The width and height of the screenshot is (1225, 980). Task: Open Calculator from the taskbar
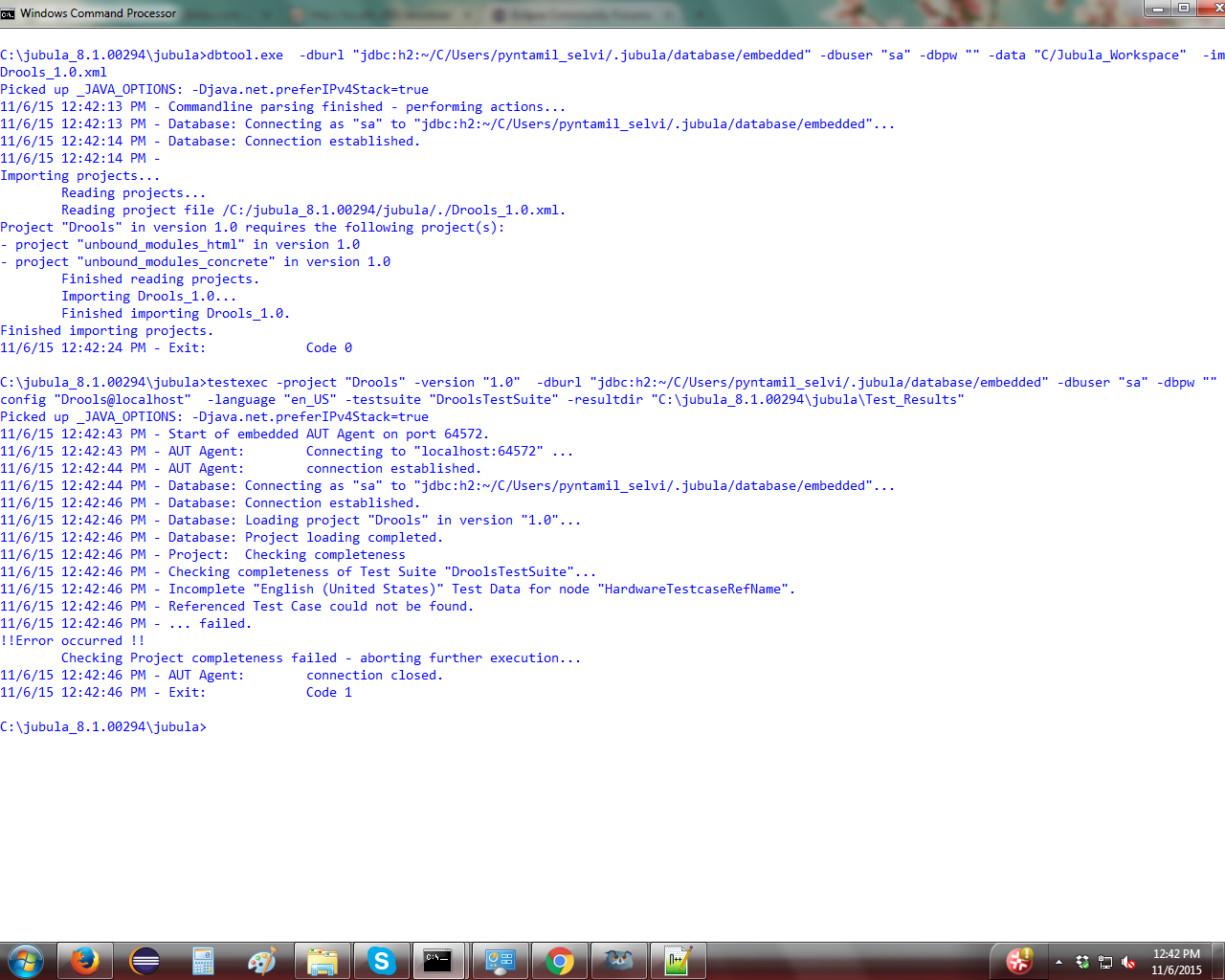(x=203, y=961)
